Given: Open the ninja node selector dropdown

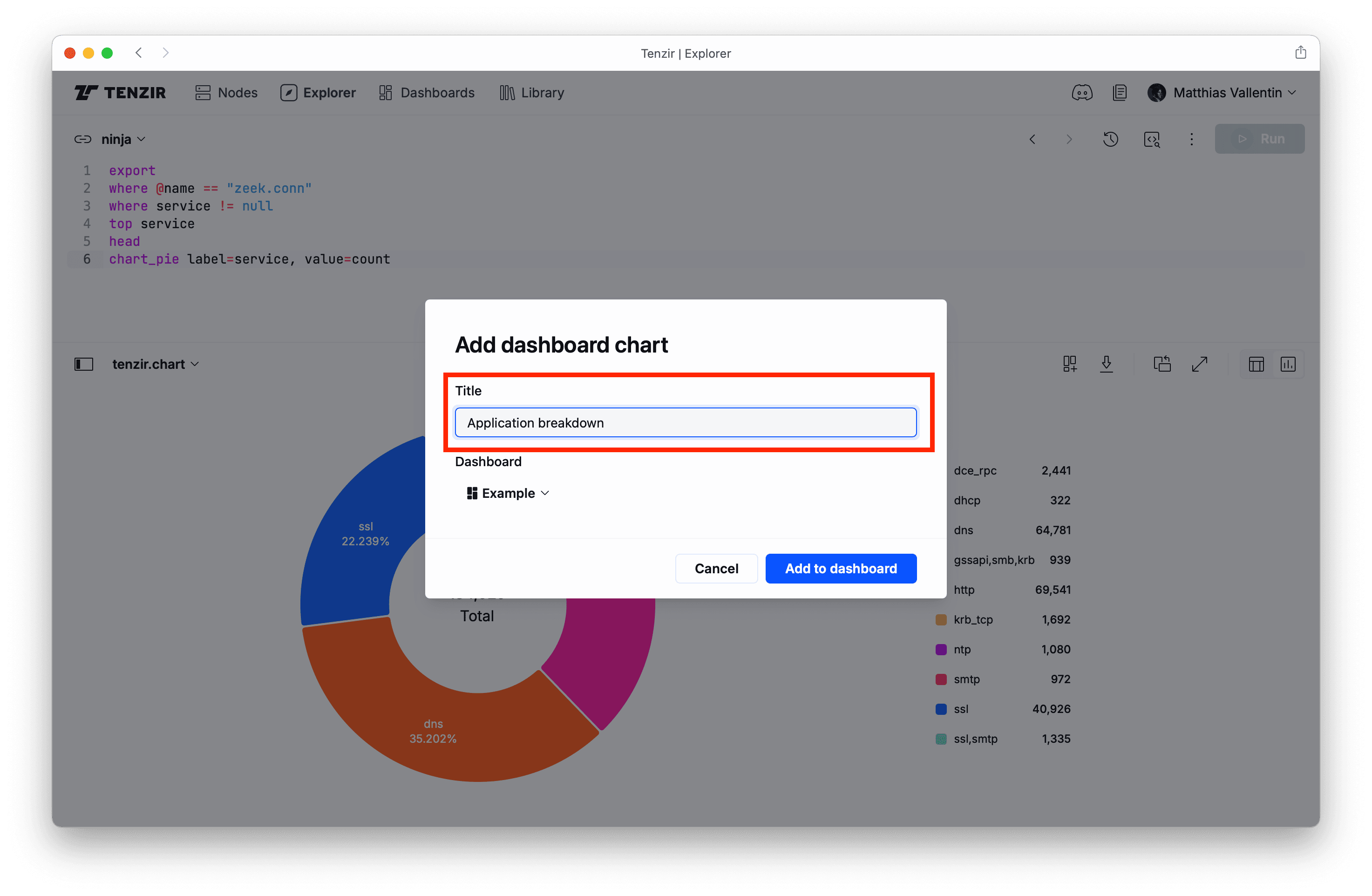Looking at the screenshot, I should tap(123, 139).
